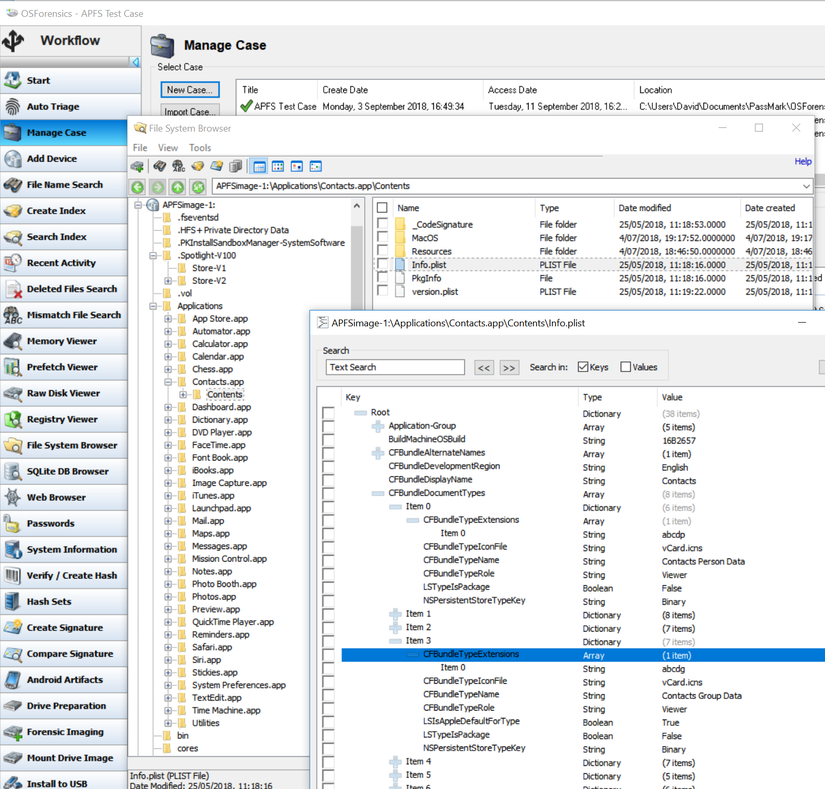Screen dimensions: 825x789
Task: Switch to details list view icon
Action: (259, 167)
